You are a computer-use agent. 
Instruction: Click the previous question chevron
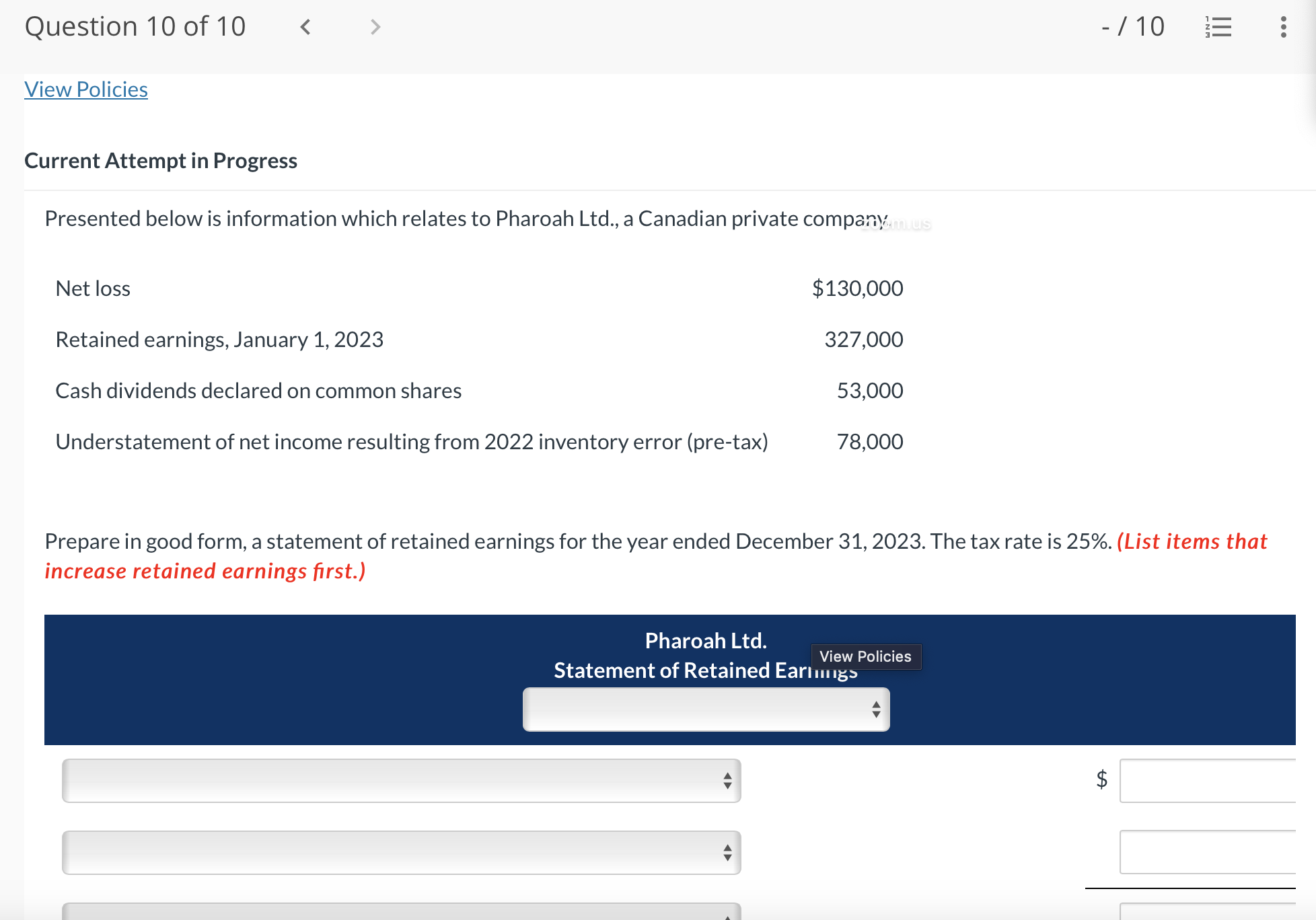tap(305, 27)
